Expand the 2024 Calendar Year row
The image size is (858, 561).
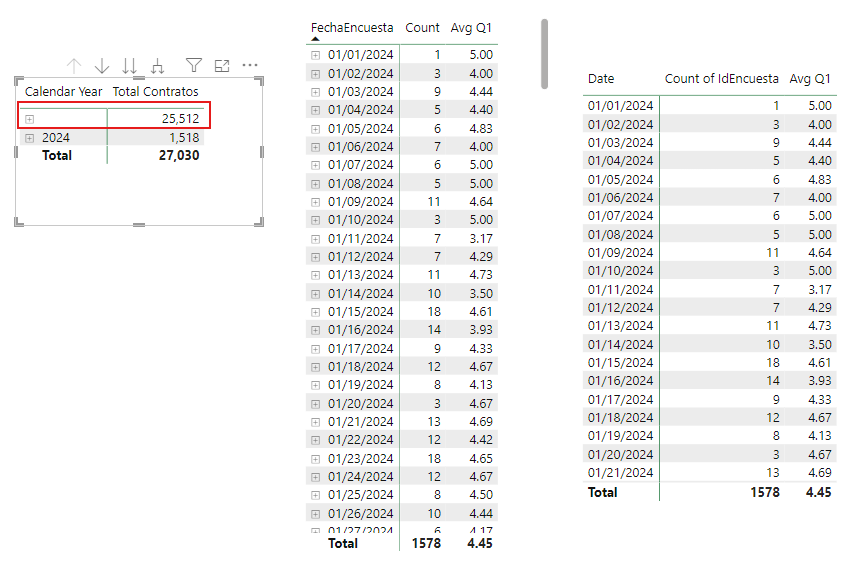point(30,138)
